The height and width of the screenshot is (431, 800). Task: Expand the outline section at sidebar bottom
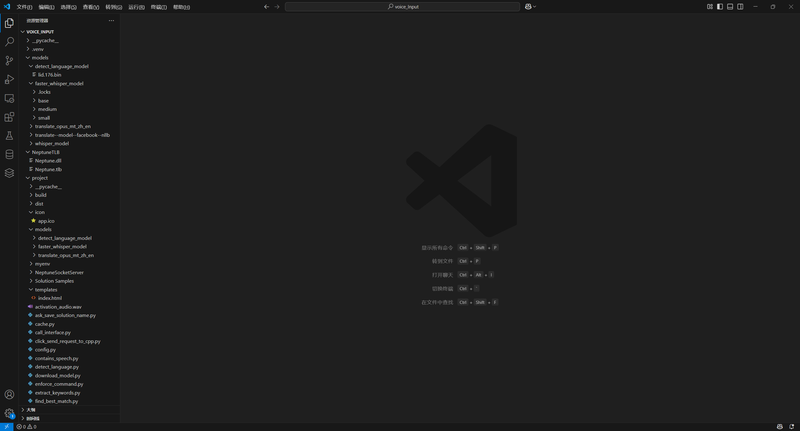[x=69, y=410]
